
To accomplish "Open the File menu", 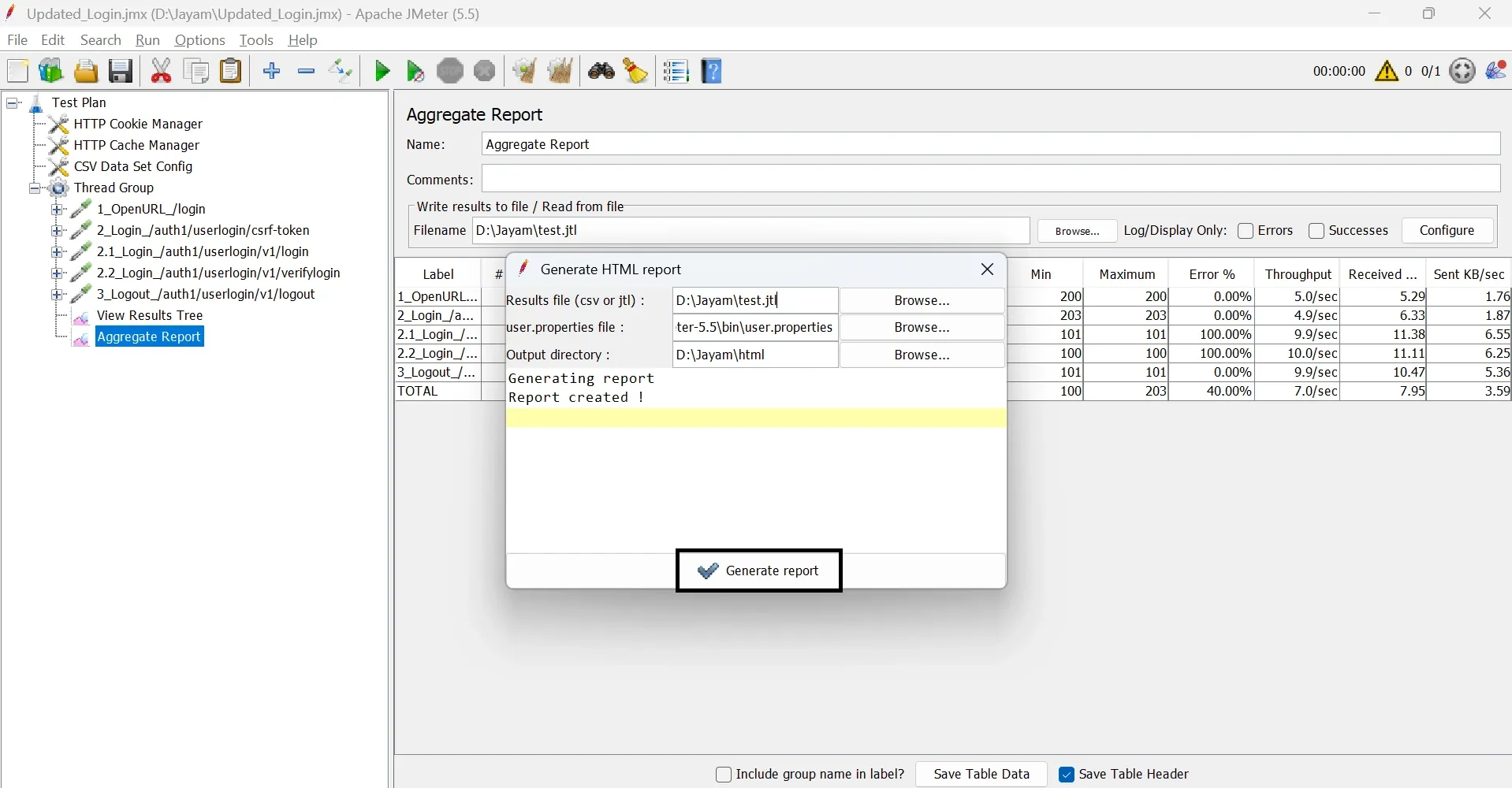I will click(17, 40).
